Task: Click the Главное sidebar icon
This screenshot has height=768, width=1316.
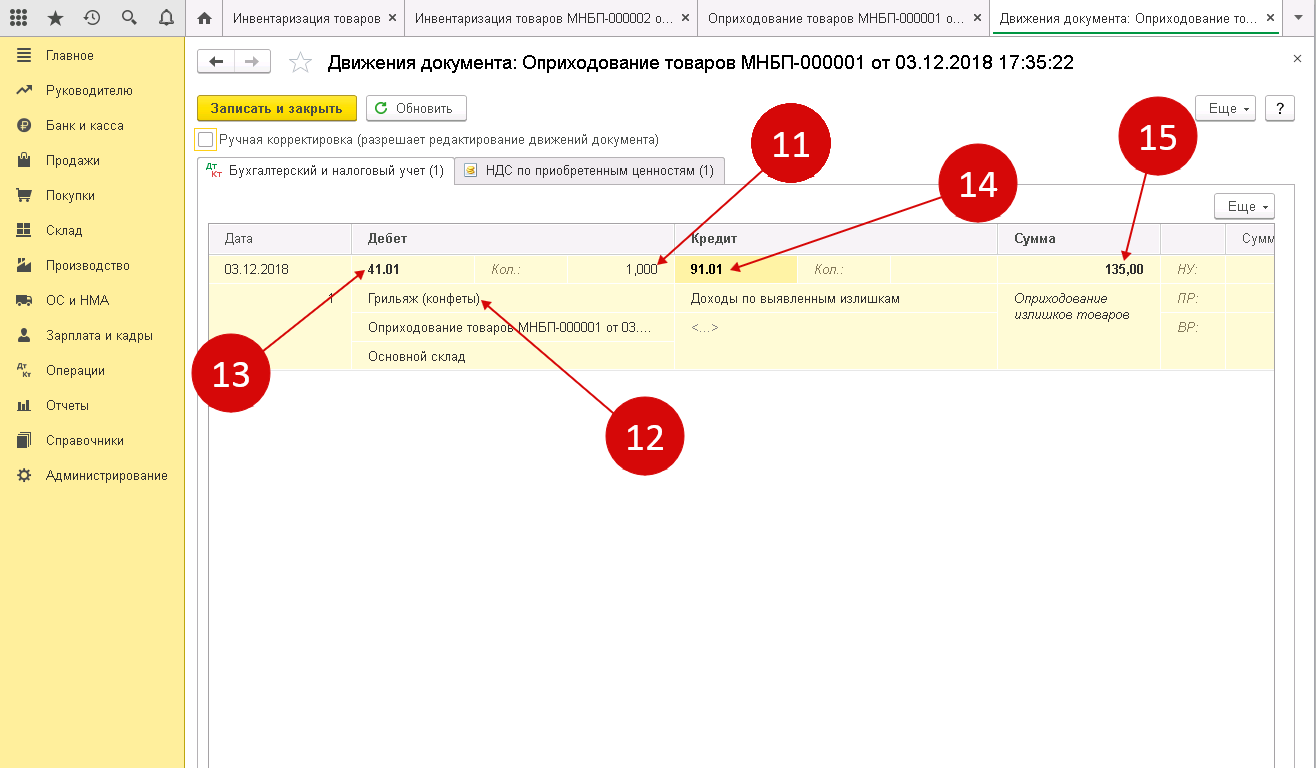Action: (x=24, y=56)
